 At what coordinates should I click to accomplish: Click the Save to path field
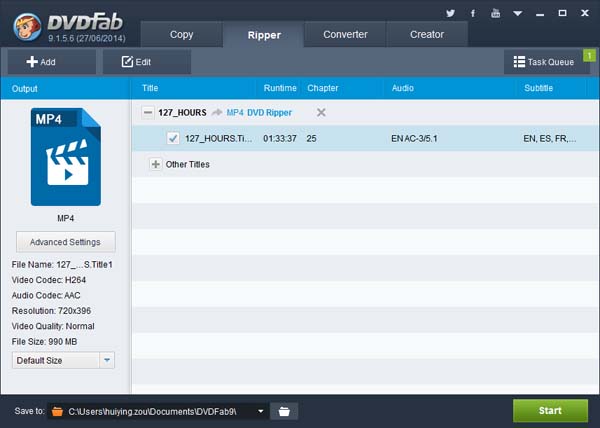point(157,411)
